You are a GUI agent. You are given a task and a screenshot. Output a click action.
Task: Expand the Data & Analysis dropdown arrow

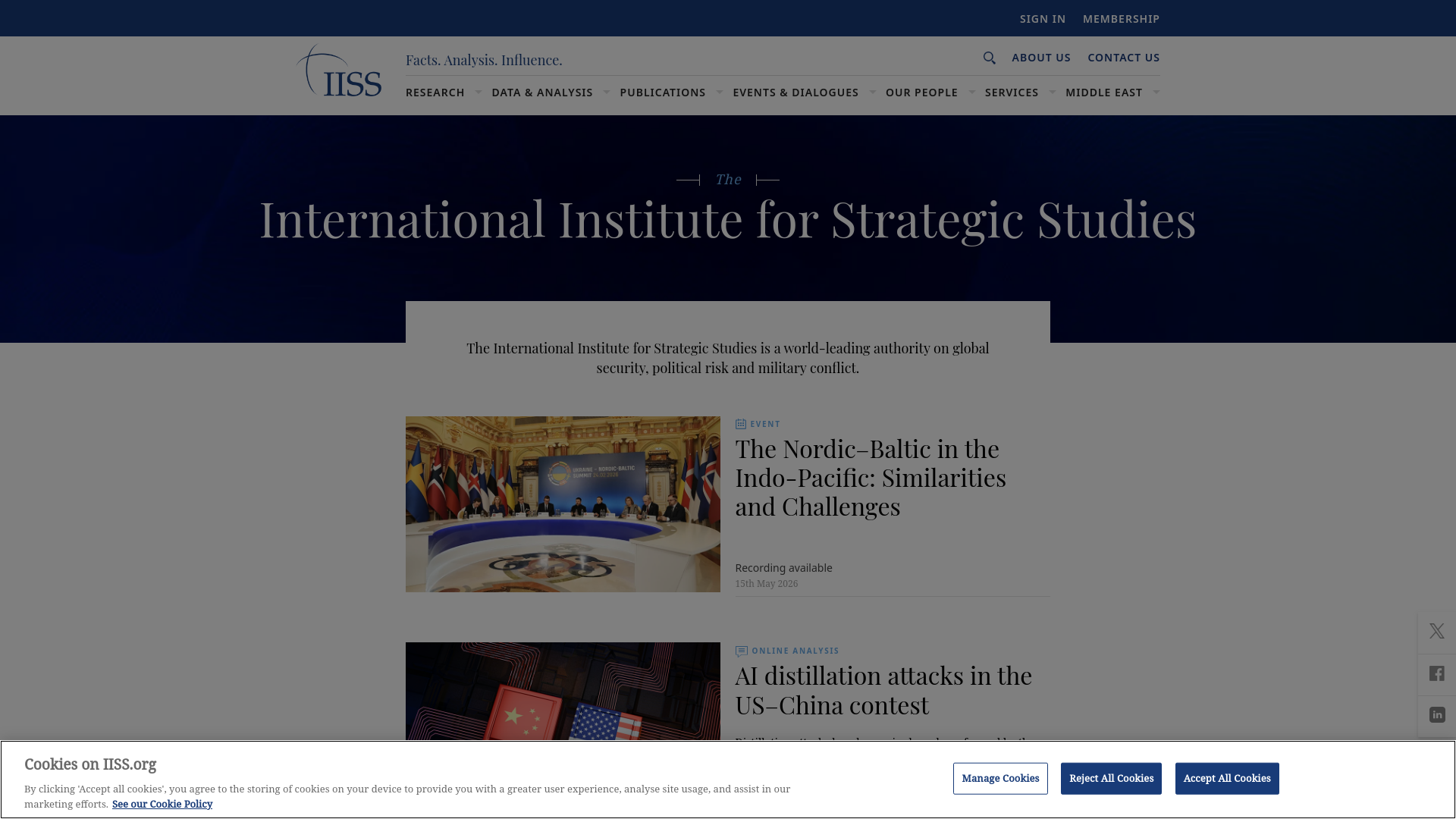(607, 93)
